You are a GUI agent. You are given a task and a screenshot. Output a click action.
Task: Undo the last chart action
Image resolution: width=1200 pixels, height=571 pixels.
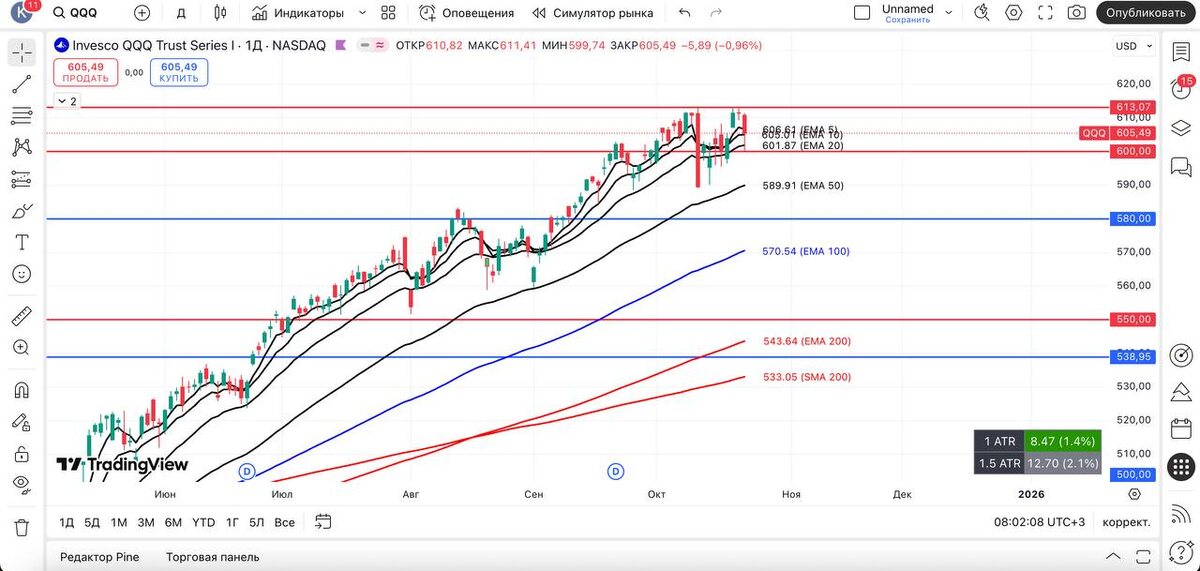click(685, 13)
